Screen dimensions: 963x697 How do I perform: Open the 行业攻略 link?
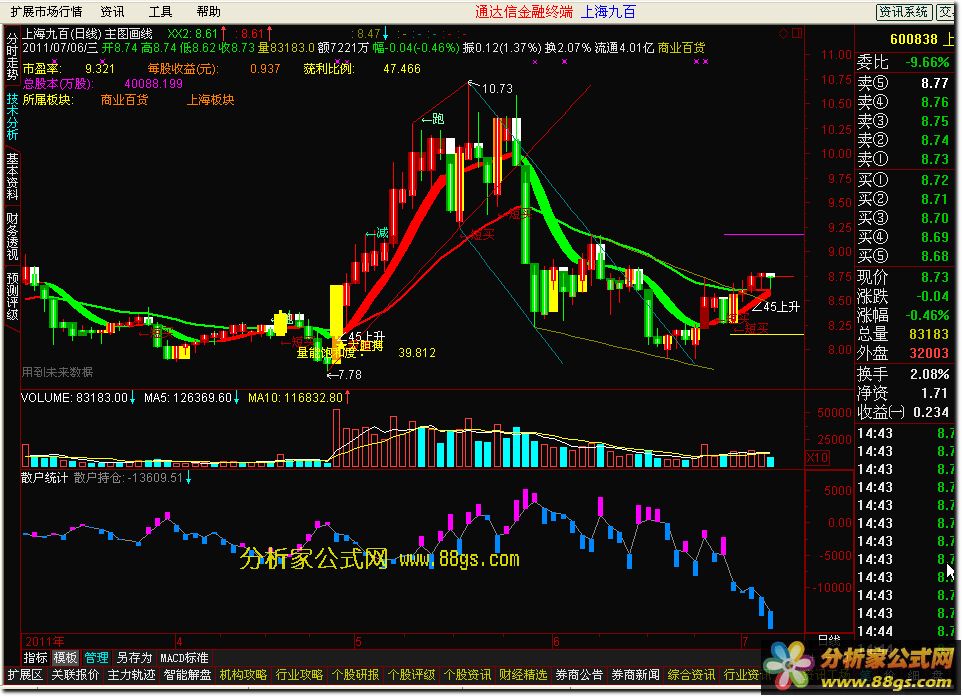click(299, 675)
